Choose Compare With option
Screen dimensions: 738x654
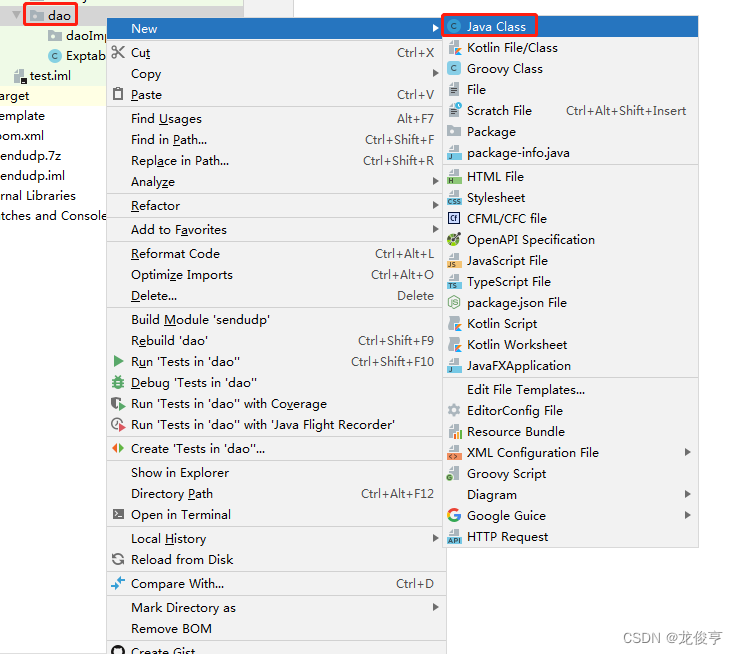(276, 583)
